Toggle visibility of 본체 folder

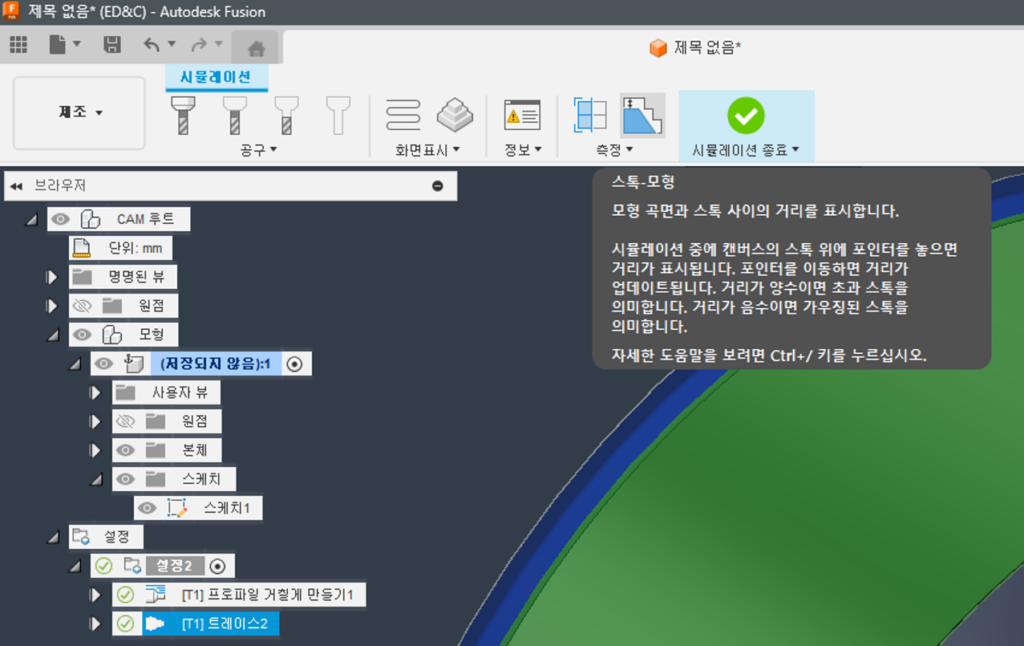[x=125, y=450]
